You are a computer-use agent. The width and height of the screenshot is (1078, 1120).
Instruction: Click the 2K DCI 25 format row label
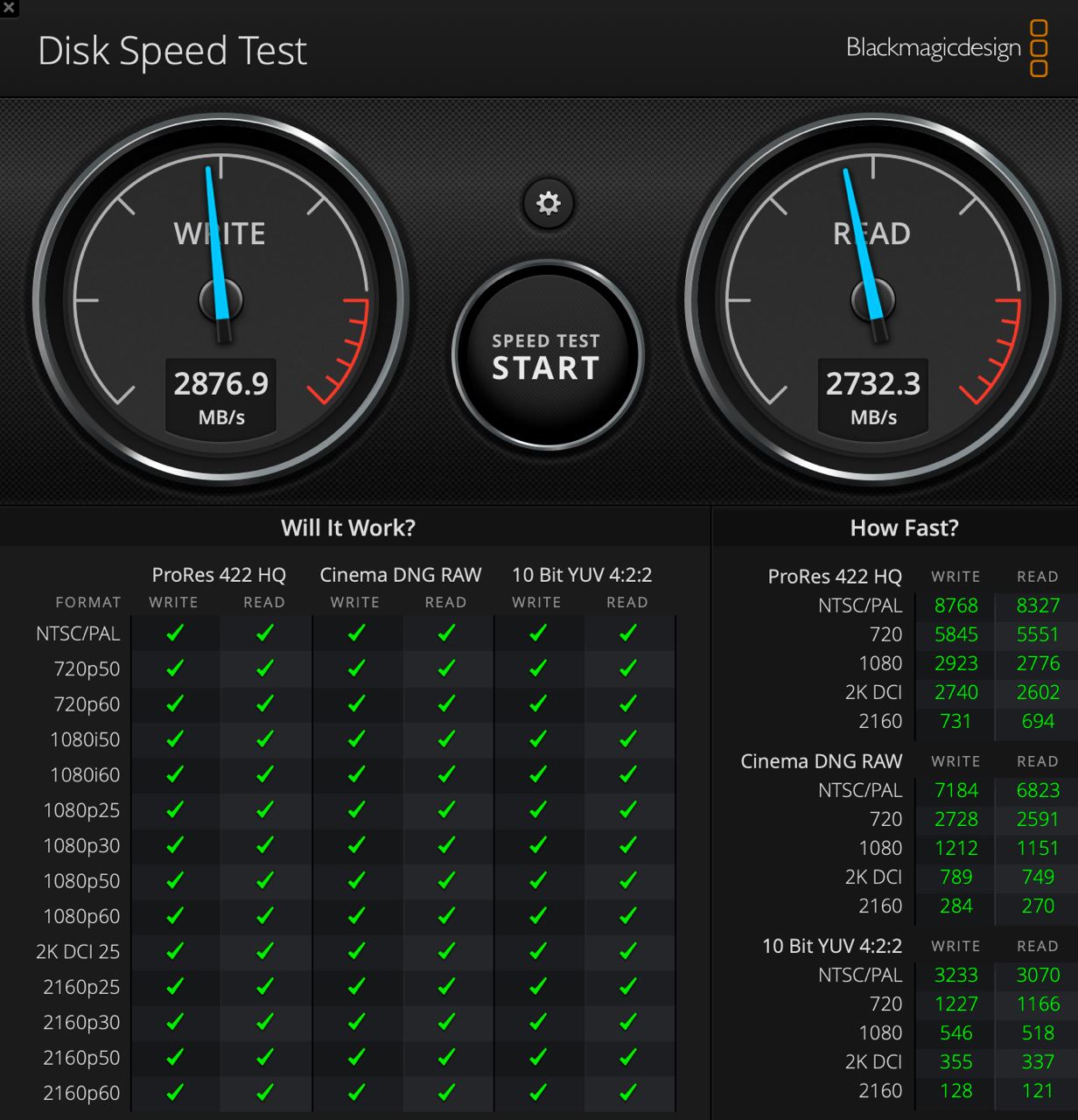pos(78,951)
